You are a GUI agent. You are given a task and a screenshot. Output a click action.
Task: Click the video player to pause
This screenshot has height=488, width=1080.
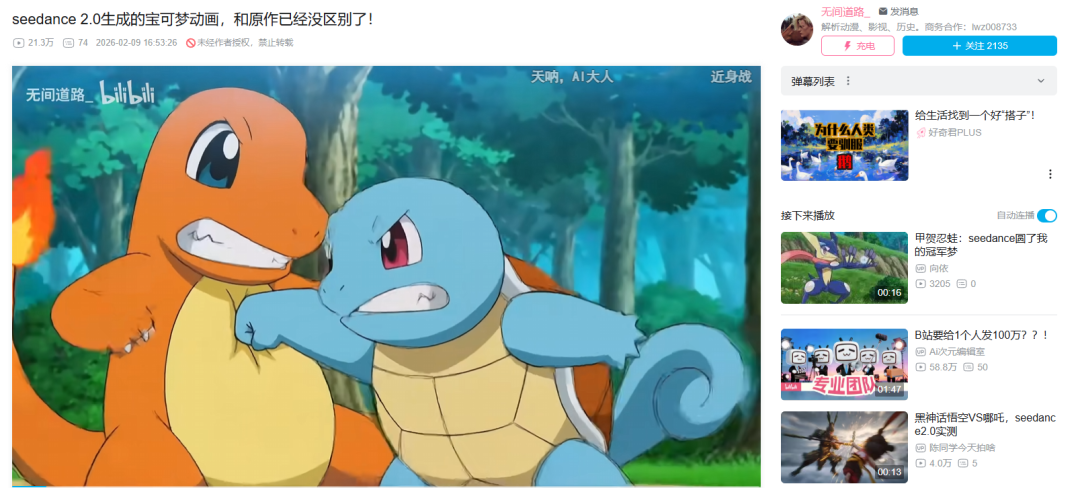[x=386, y=276]
